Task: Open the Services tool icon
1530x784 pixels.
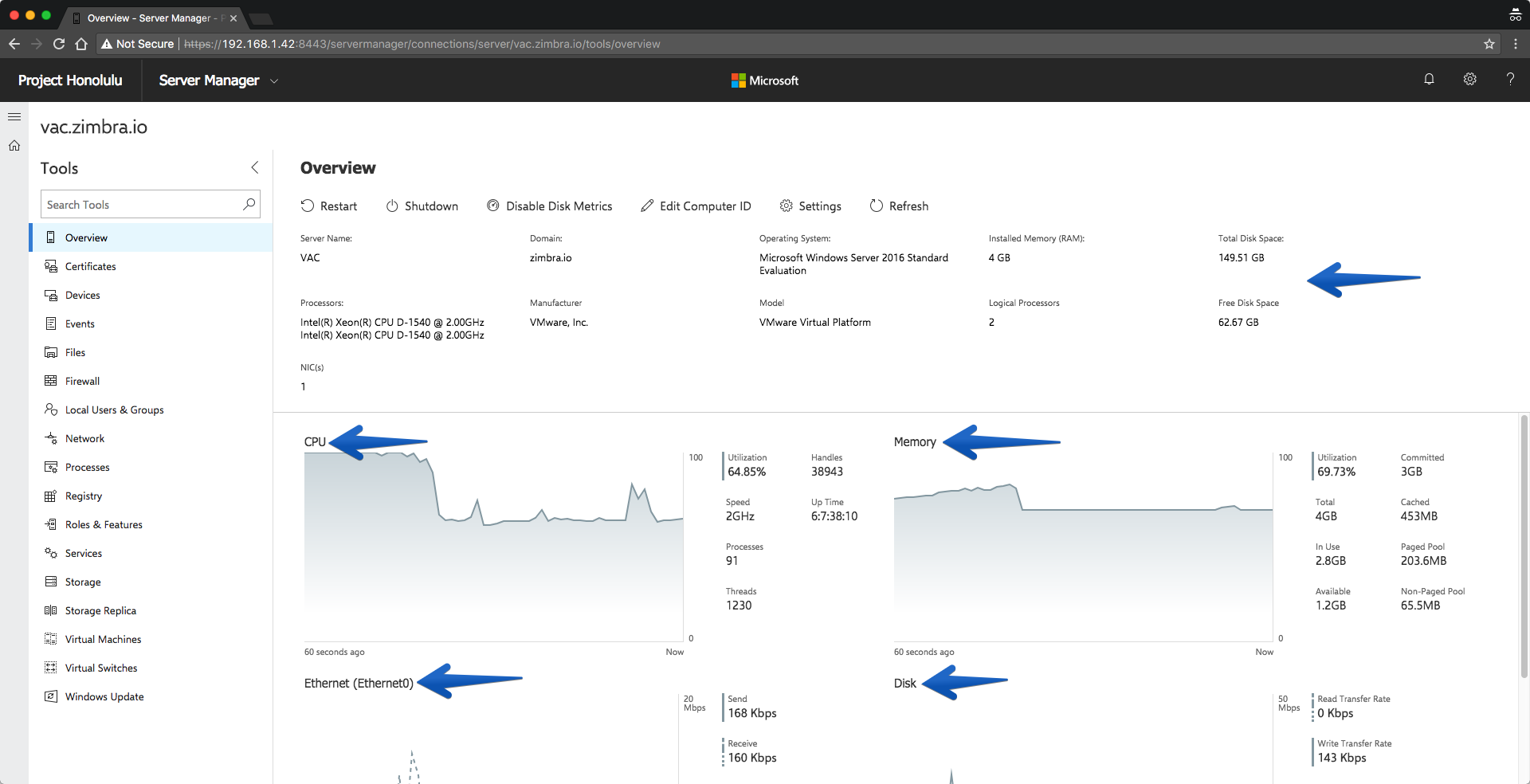Action: click(51, 553)
